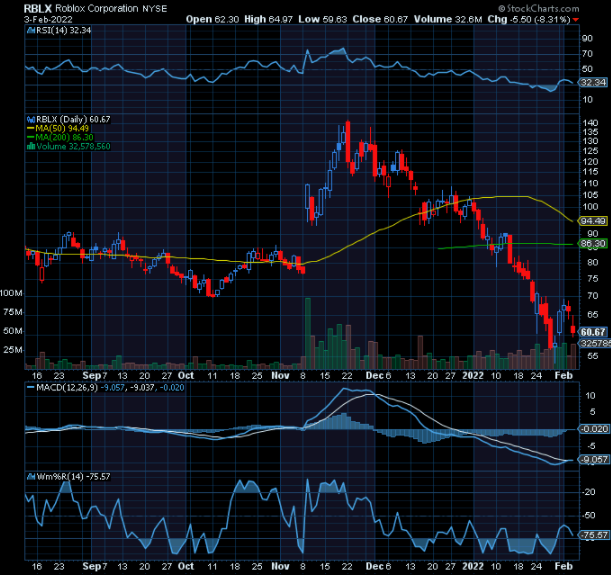This screenshot has width=611, height=575.
Task: Click the 140 price axis label
Action: (590, 123)
